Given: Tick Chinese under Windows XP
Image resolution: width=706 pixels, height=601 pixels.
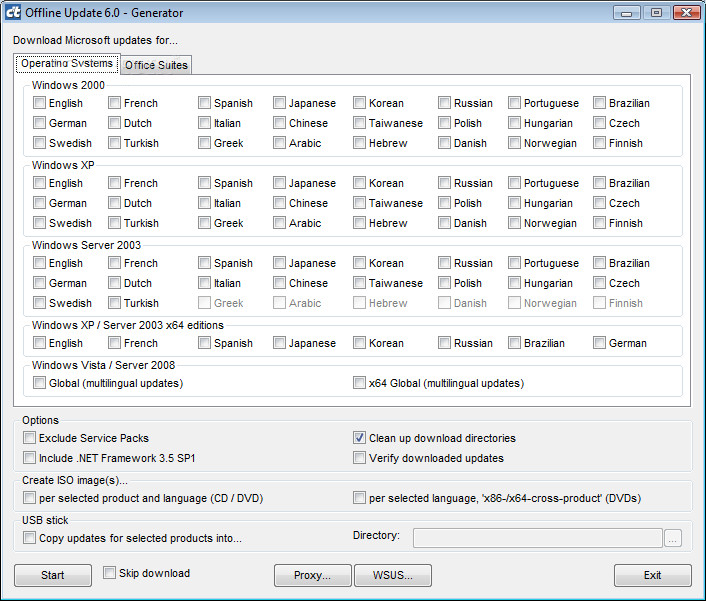Looking at the screenshot, I should (x=280, y=203).
